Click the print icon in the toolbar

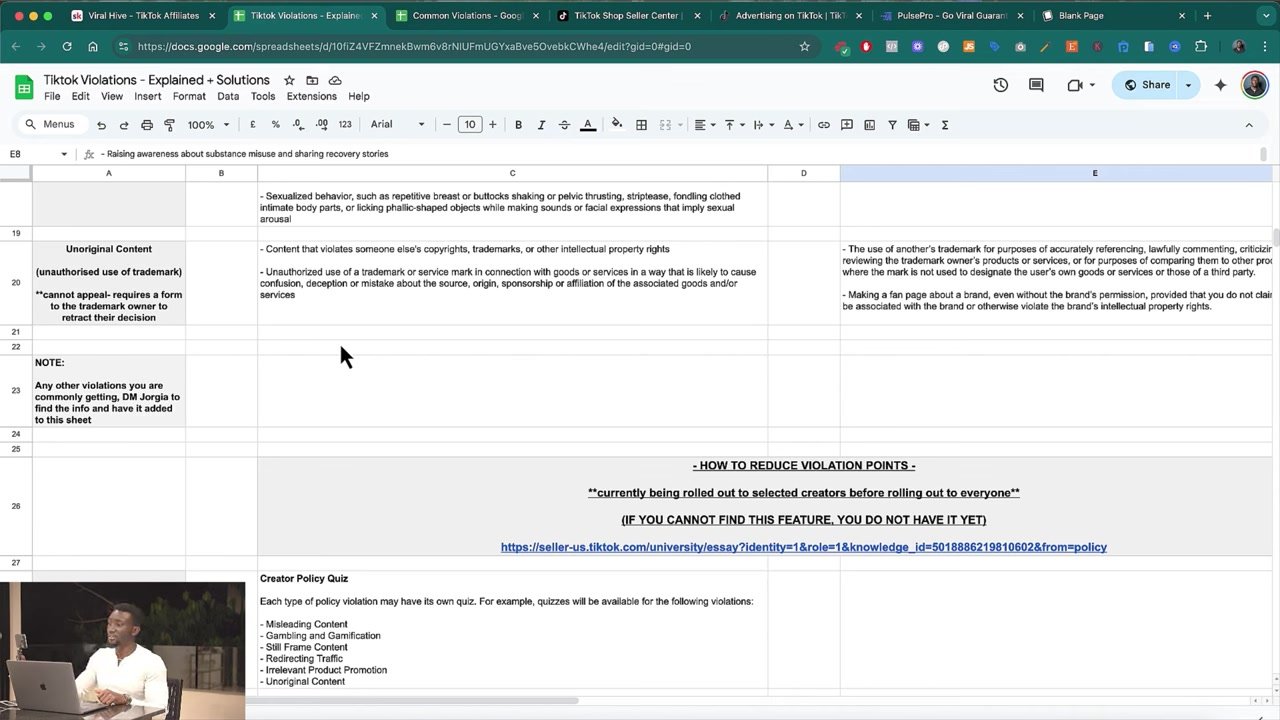[x=147, y=125]
